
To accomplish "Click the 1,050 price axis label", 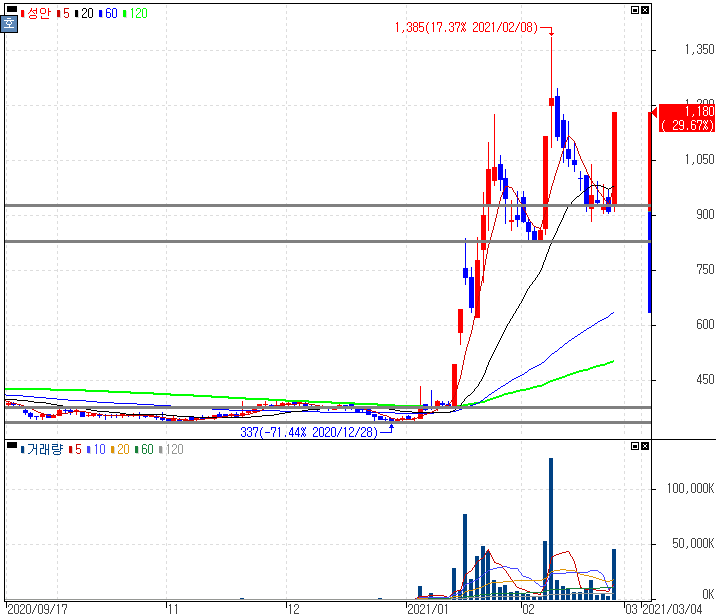I will click(x=699, y=159).
